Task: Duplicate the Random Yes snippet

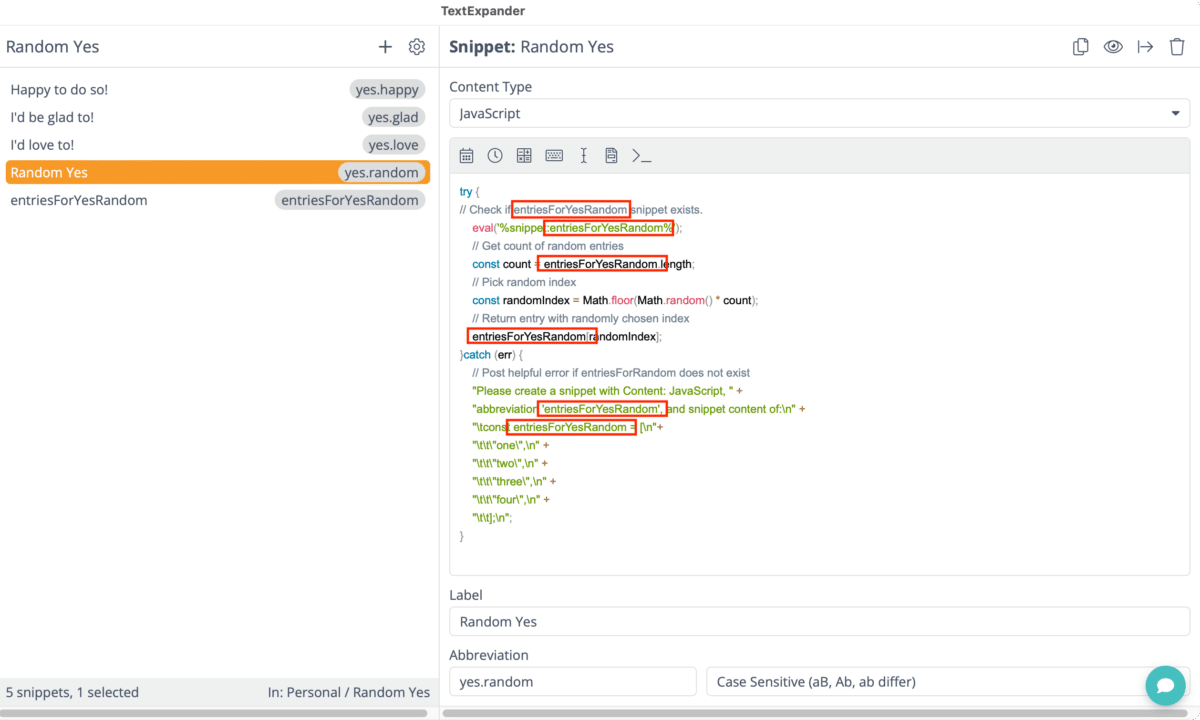Action: tap(1081, 47)
